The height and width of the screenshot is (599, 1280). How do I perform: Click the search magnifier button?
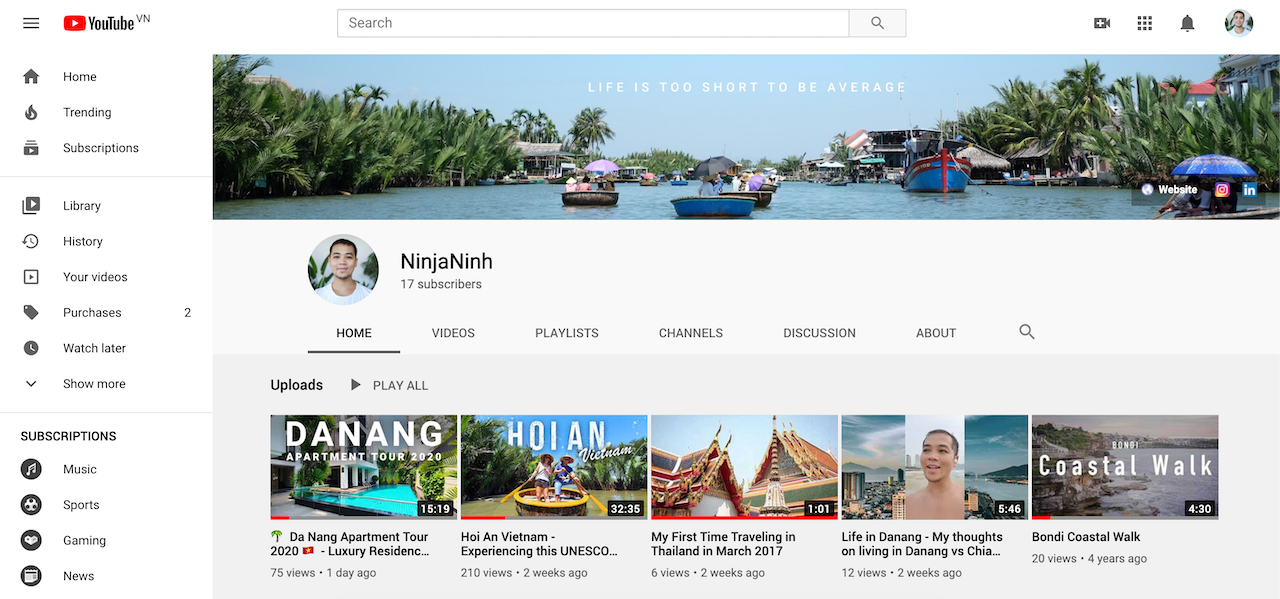(877, 23)
